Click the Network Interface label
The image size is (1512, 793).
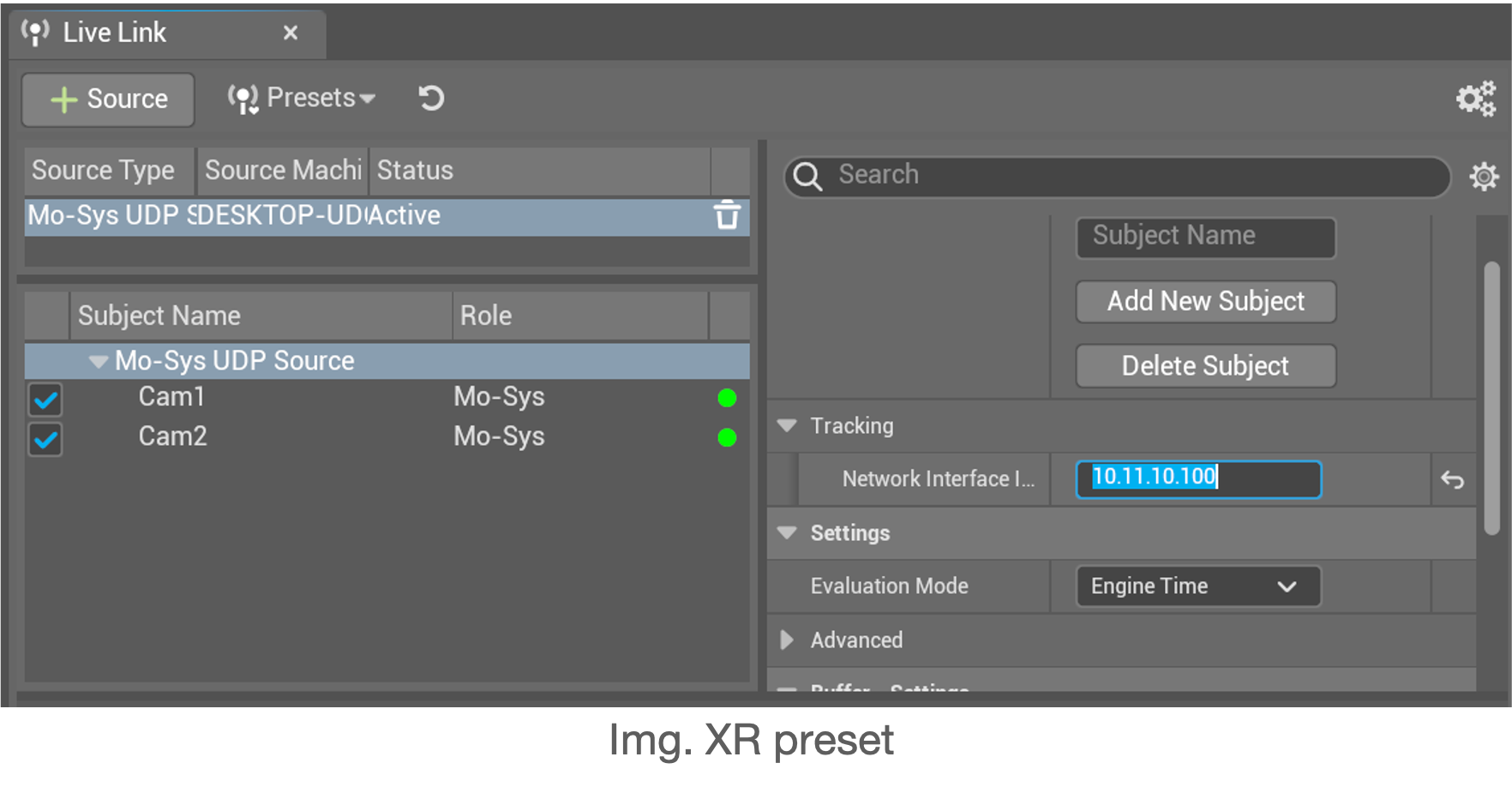point(939,479)
